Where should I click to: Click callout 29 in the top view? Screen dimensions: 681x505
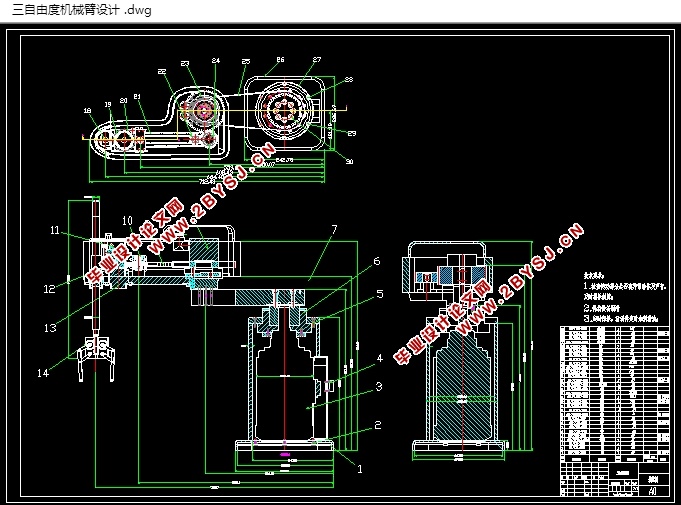click(352, 133)
